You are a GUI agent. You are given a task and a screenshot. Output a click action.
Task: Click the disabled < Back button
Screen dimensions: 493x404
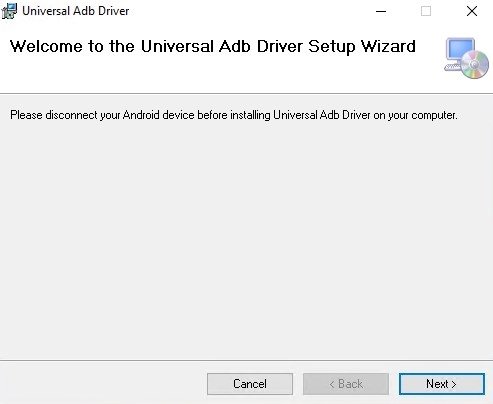point(346,384)
